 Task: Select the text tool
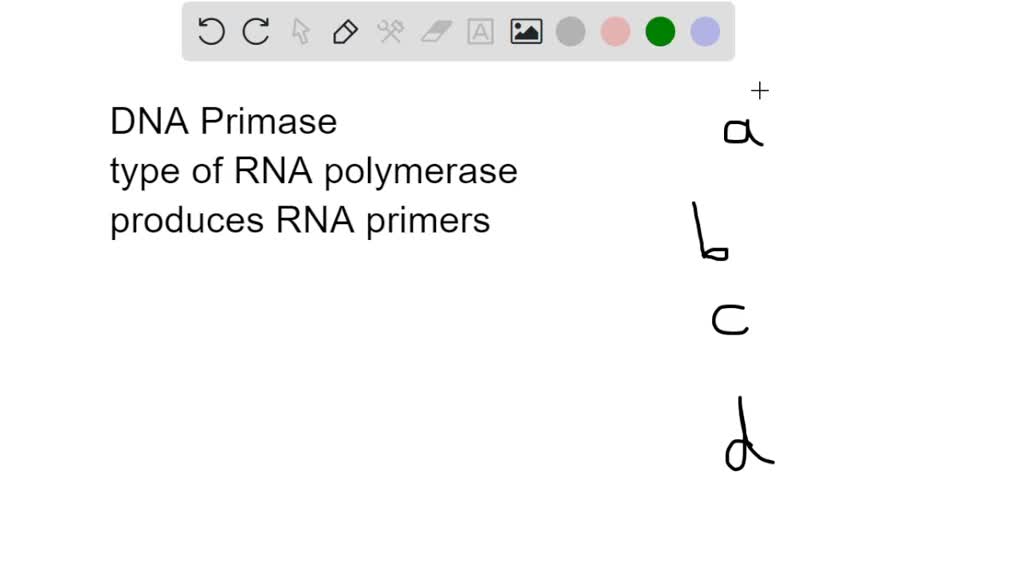(x=480, y=31)
